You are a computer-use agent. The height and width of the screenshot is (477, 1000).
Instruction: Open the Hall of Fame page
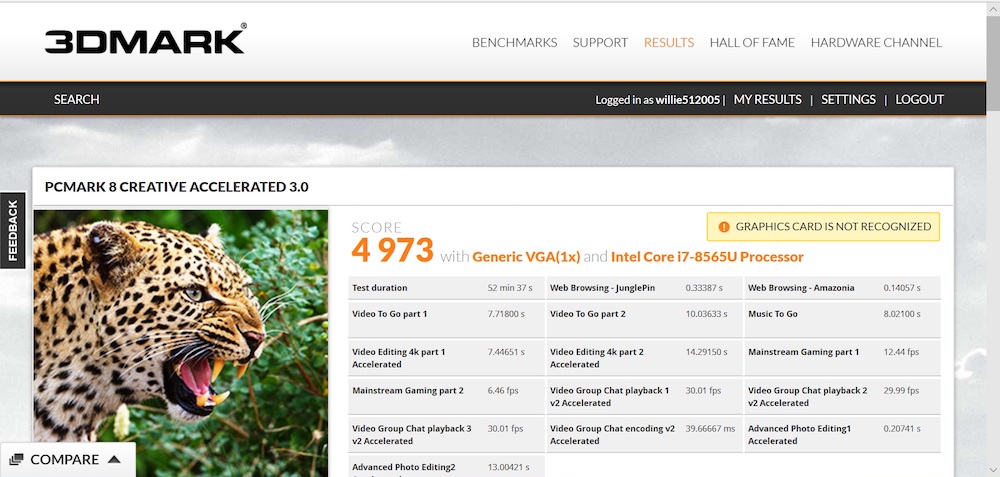coord(752,43)
